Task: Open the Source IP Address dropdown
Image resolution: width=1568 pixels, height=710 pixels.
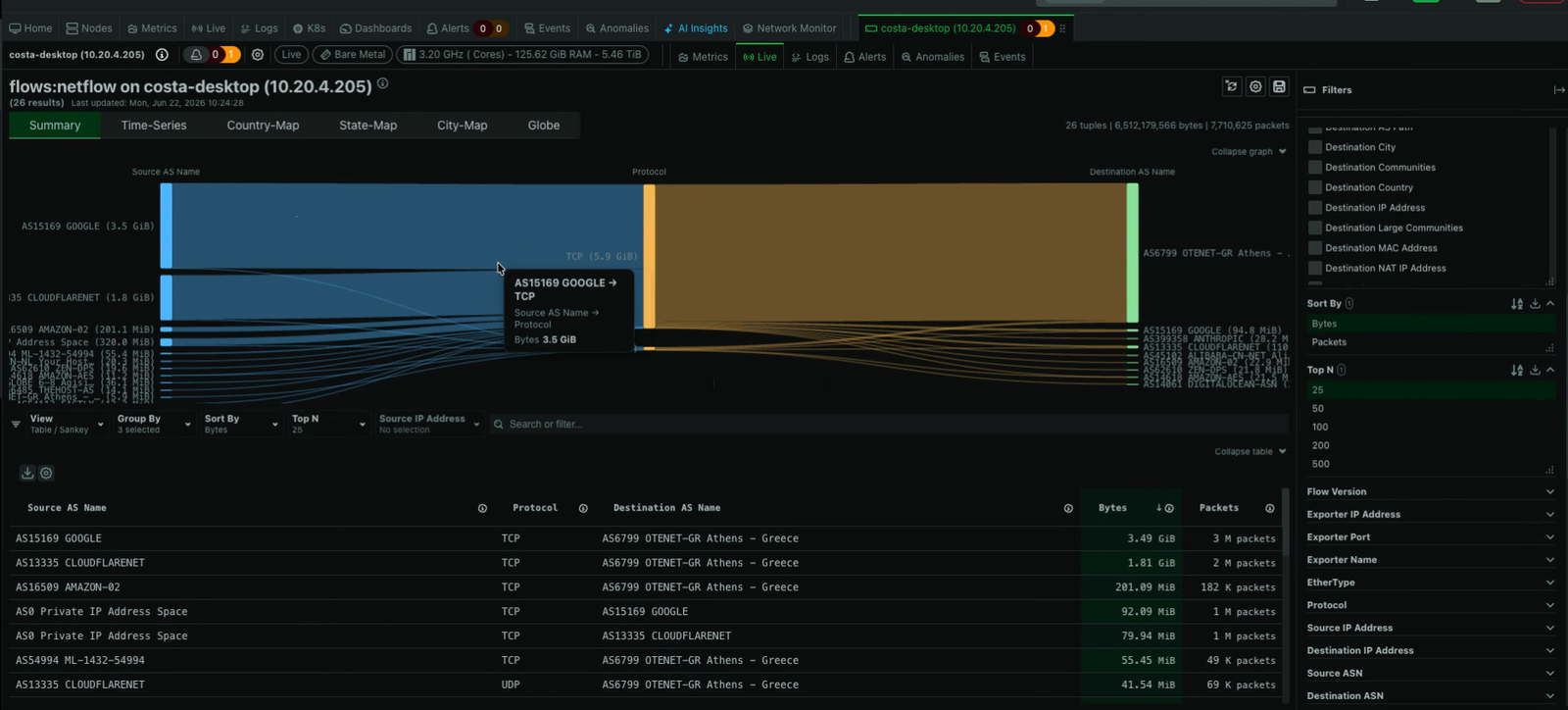Action: [x=429, y=424]
